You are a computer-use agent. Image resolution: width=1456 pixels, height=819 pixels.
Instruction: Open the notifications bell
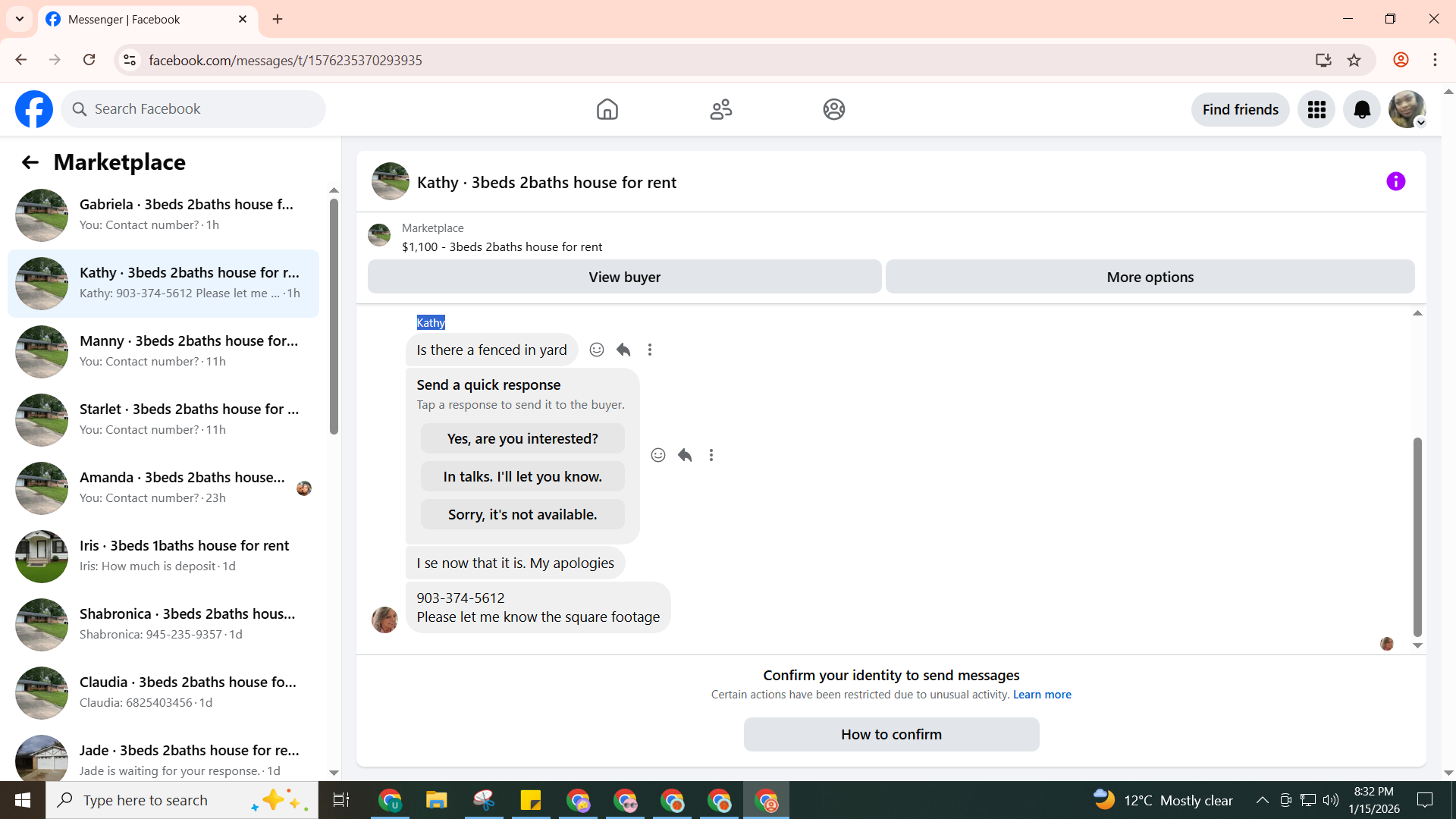pyautogui.click(x=1362, y=110)
